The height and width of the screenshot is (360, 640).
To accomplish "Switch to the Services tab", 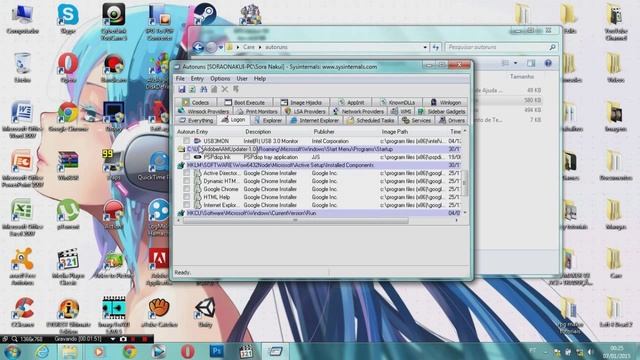I will point(416,120).
